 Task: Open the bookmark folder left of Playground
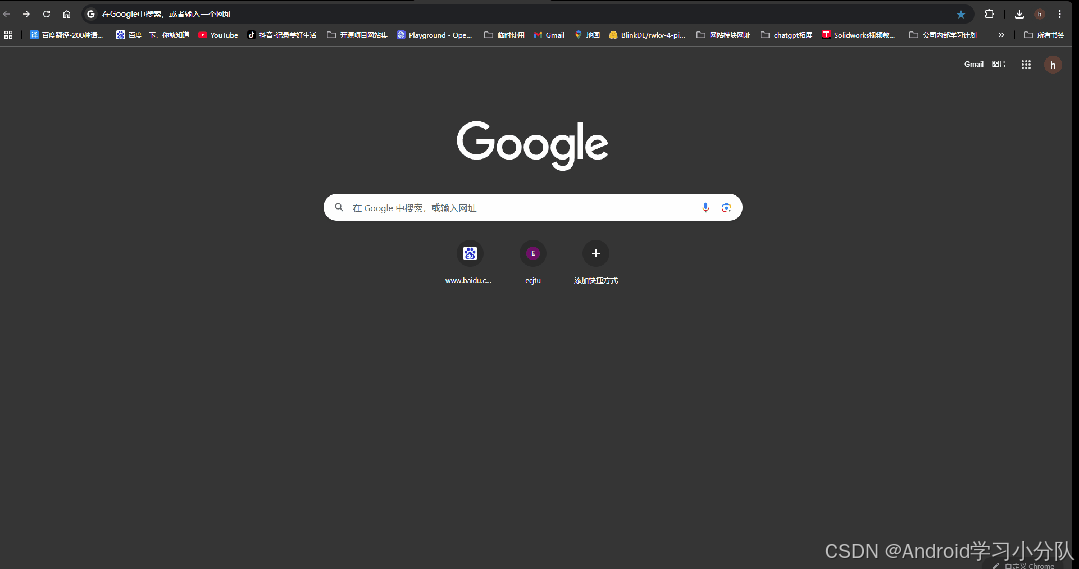(x=357, y=34)
